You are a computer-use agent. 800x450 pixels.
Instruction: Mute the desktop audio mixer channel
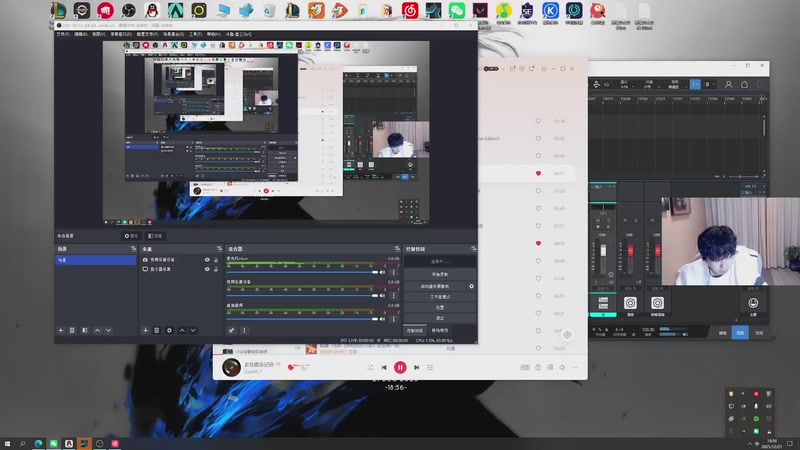[382, 319]
